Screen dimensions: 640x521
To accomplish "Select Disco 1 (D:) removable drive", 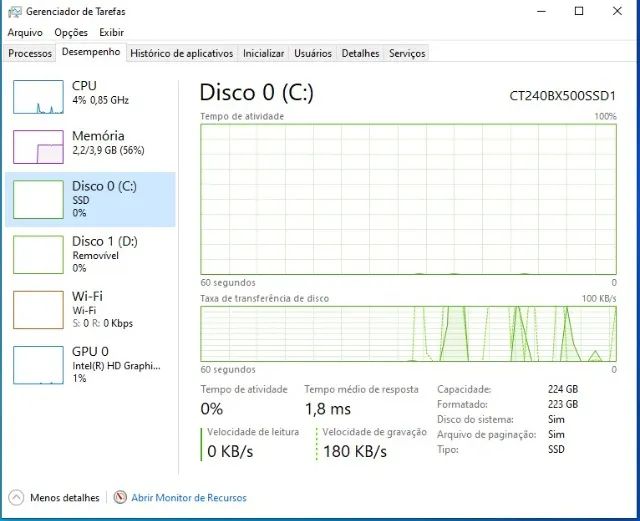I will 90,254.
